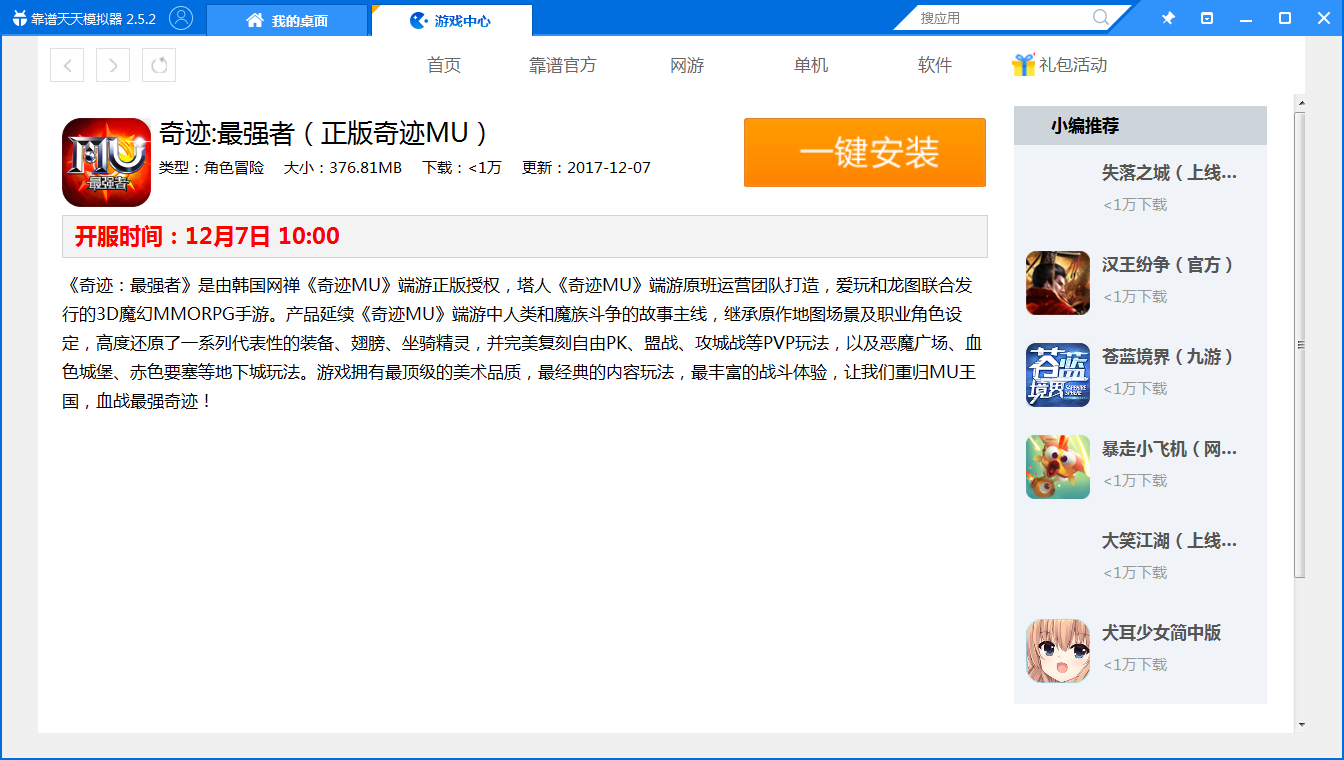Click the 大小：376.81MB label
The width and height of the screenshot is (1344, 760).
pos(343,168)
